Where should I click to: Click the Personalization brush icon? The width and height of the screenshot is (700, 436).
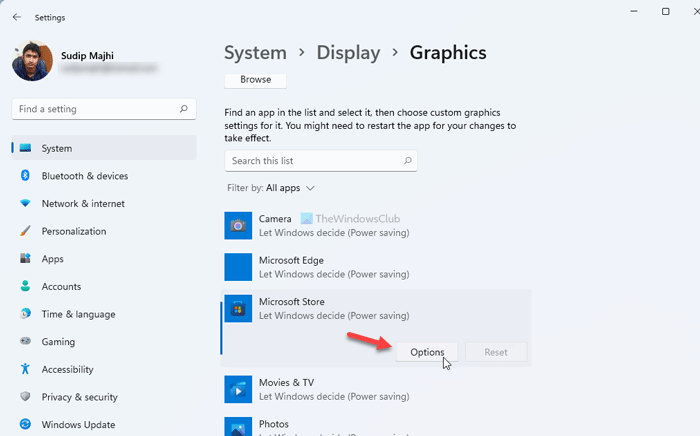(26, 231)
